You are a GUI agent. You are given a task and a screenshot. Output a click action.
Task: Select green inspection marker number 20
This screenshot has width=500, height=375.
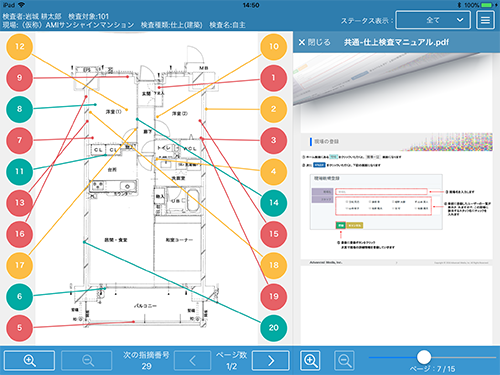(x=273, y=328)
